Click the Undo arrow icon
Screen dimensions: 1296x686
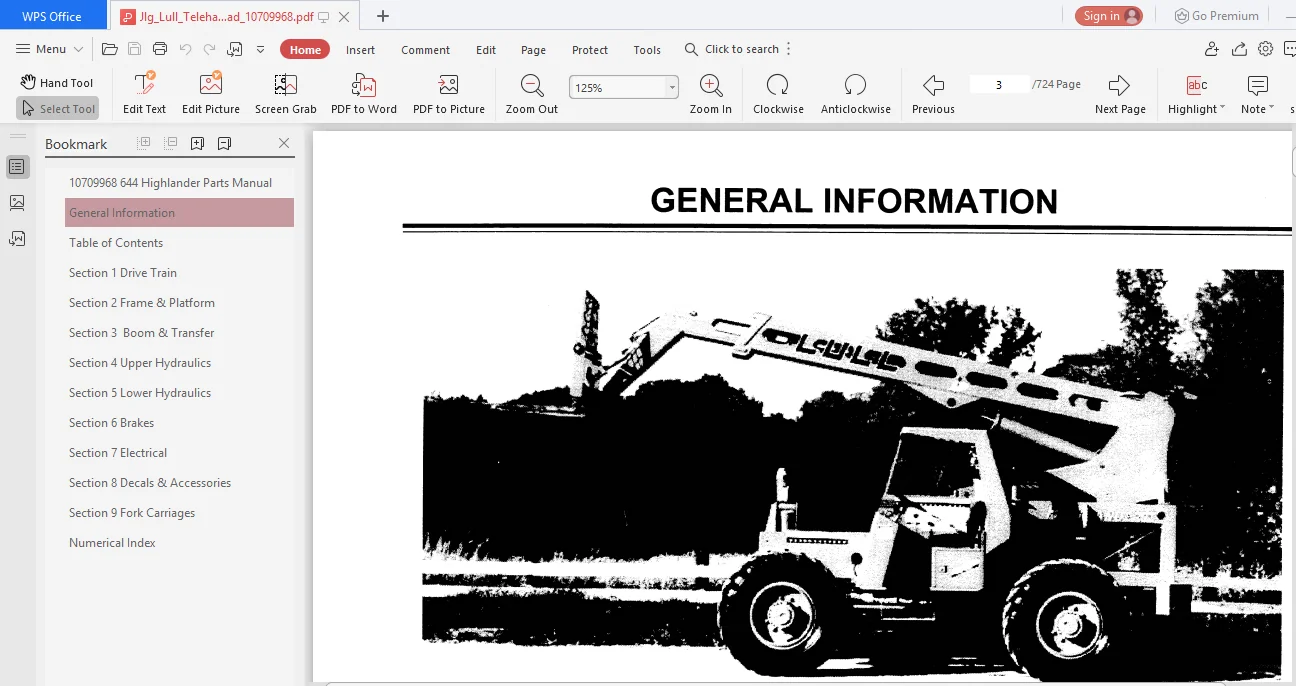pos(185,49)
